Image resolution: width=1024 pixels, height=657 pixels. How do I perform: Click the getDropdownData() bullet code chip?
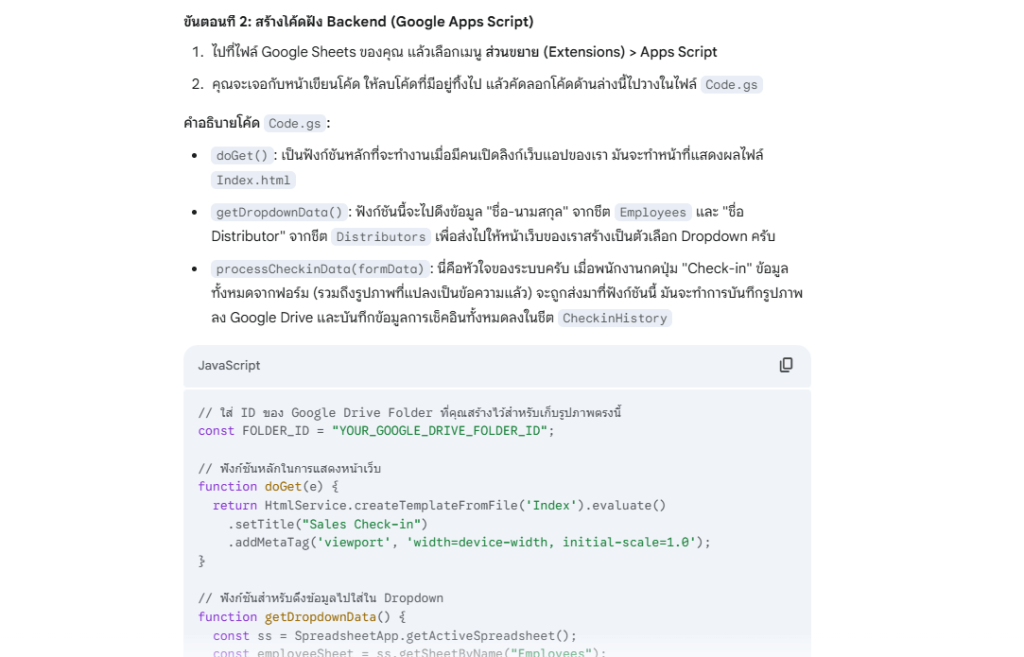[x=279, y=212]
